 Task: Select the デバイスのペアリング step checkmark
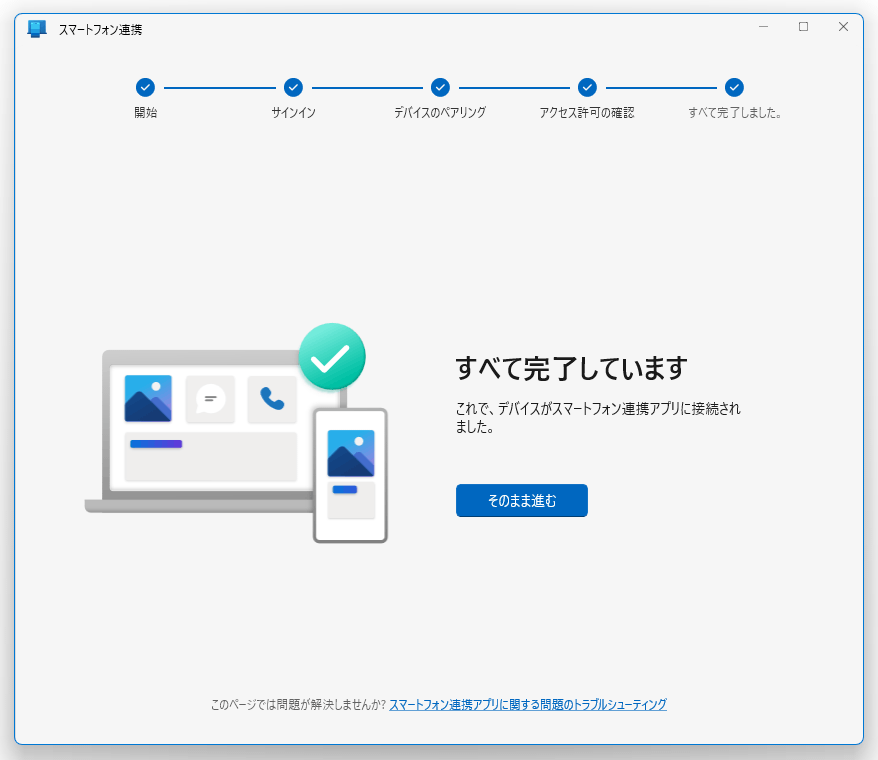pos(440,87)
